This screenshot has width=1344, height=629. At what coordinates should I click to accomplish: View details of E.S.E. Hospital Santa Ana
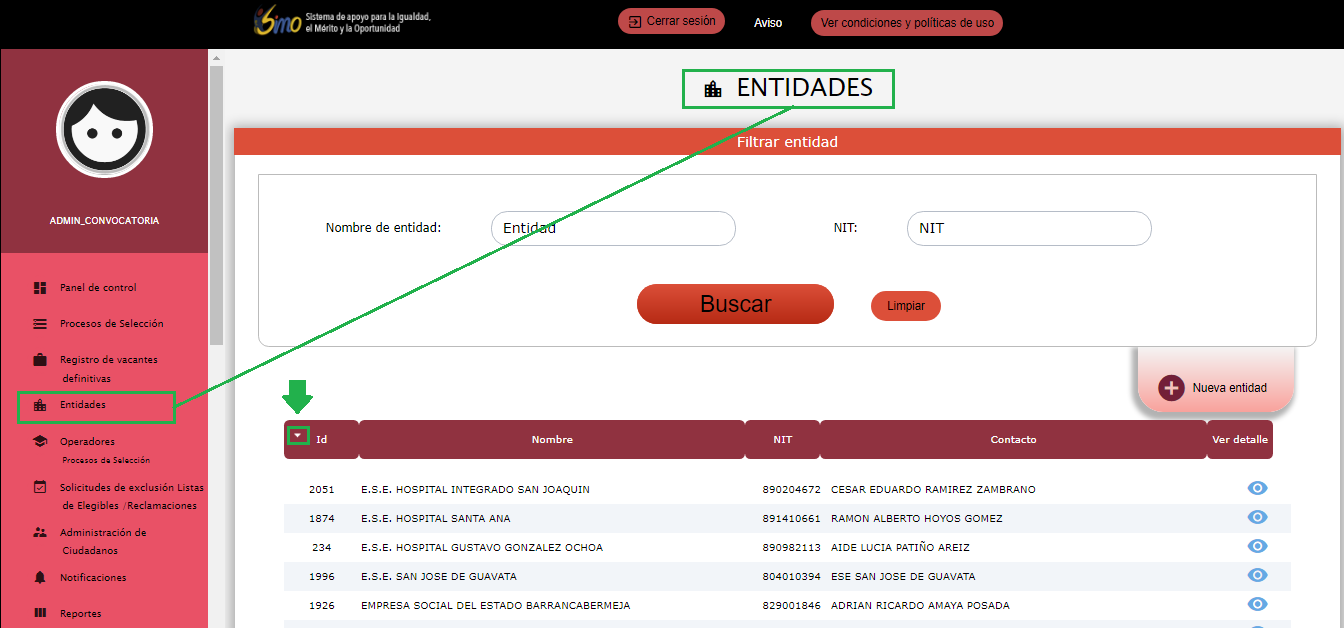tap(1257, 517)
